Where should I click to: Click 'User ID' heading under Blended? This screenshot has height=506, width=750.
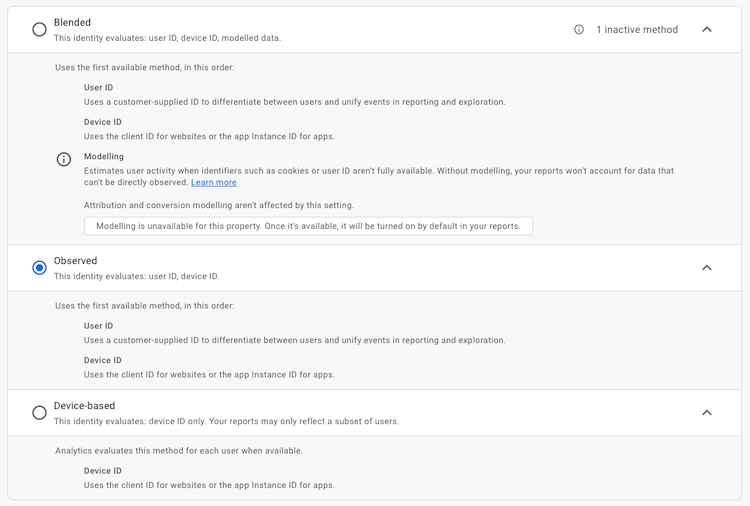[99, 88]
